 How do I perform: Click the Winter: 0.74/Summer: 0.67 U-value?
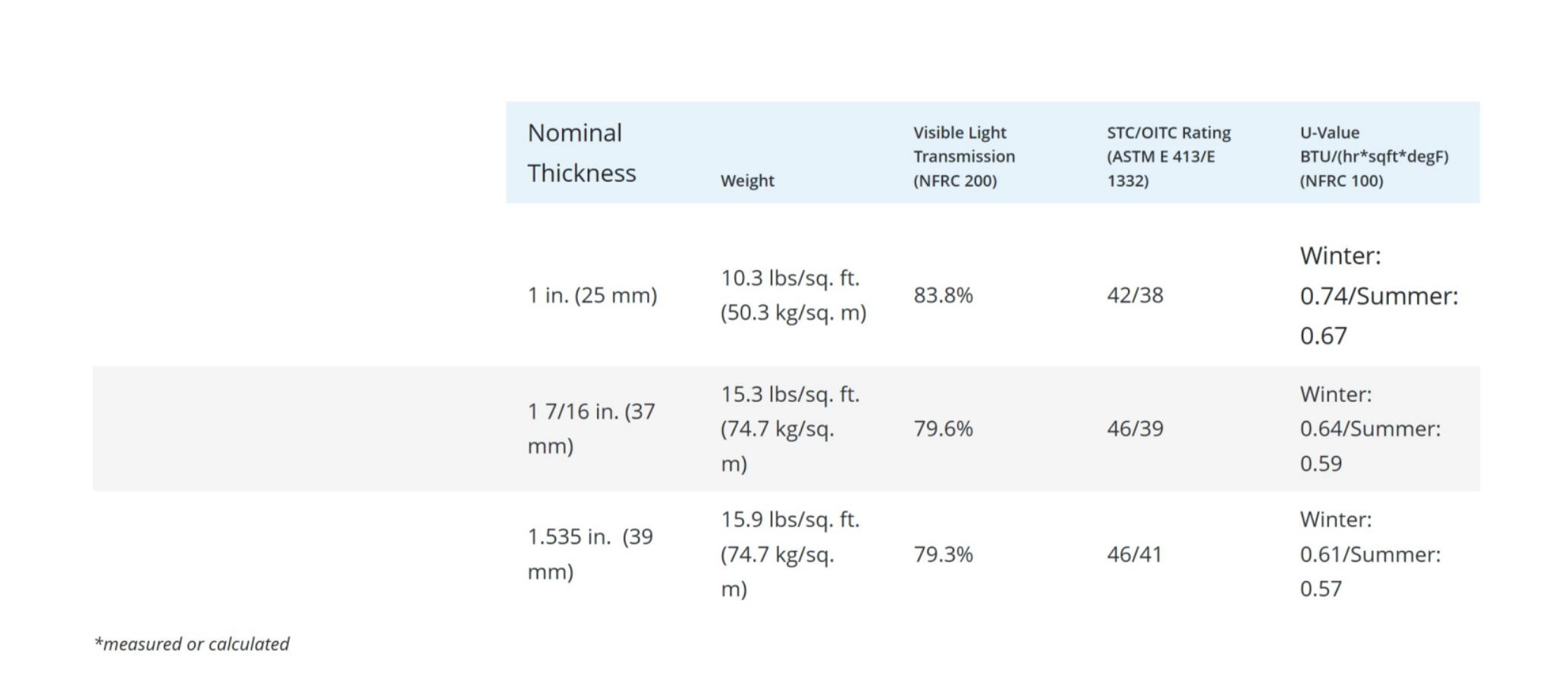1378,295
